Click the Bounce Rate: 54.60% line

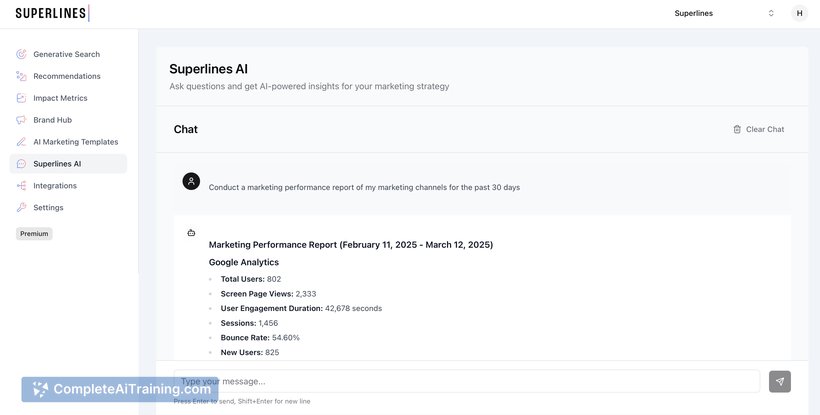[260, 338]
